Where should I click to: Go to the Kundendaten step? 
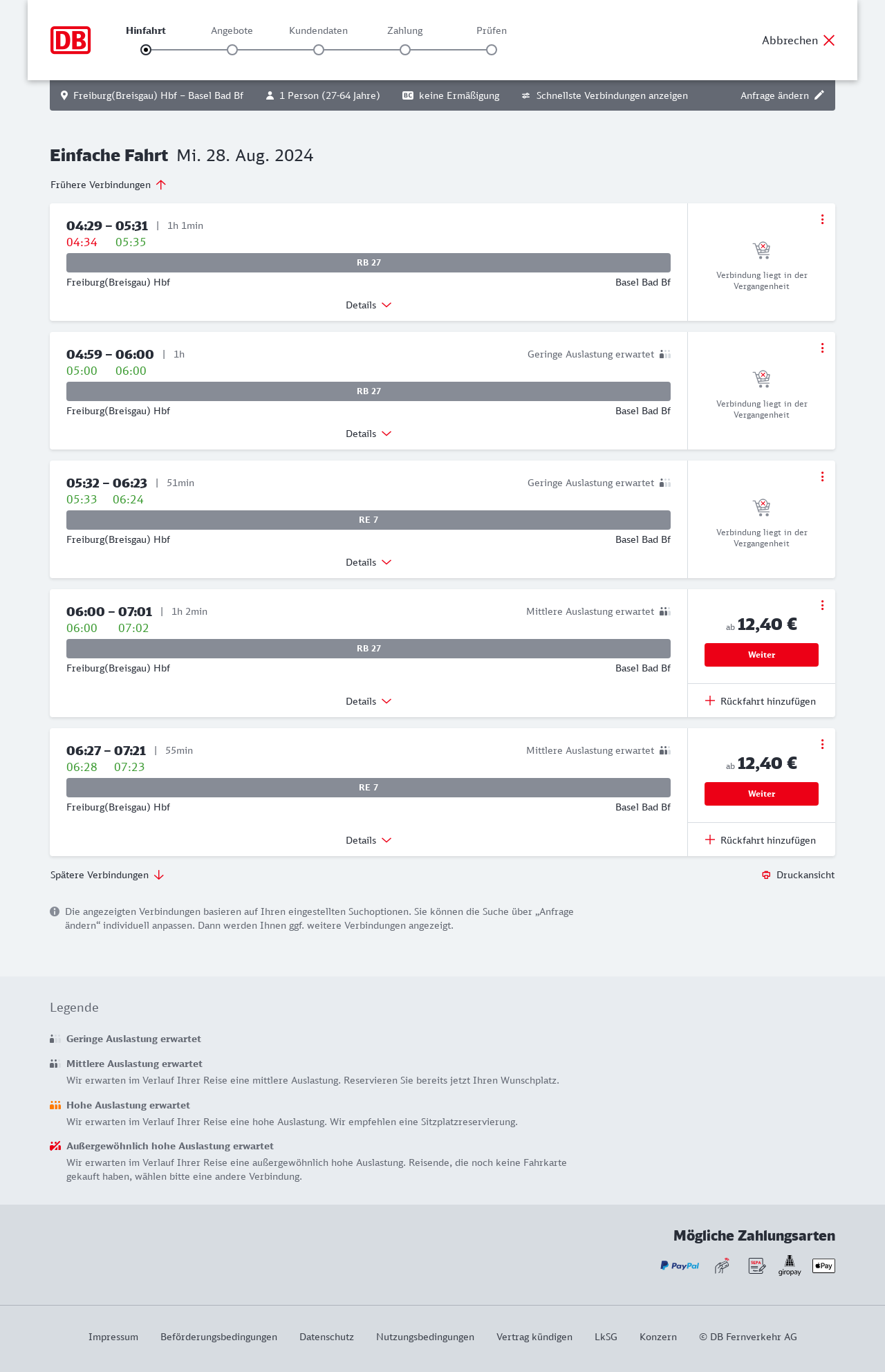[x=319, y=50]
